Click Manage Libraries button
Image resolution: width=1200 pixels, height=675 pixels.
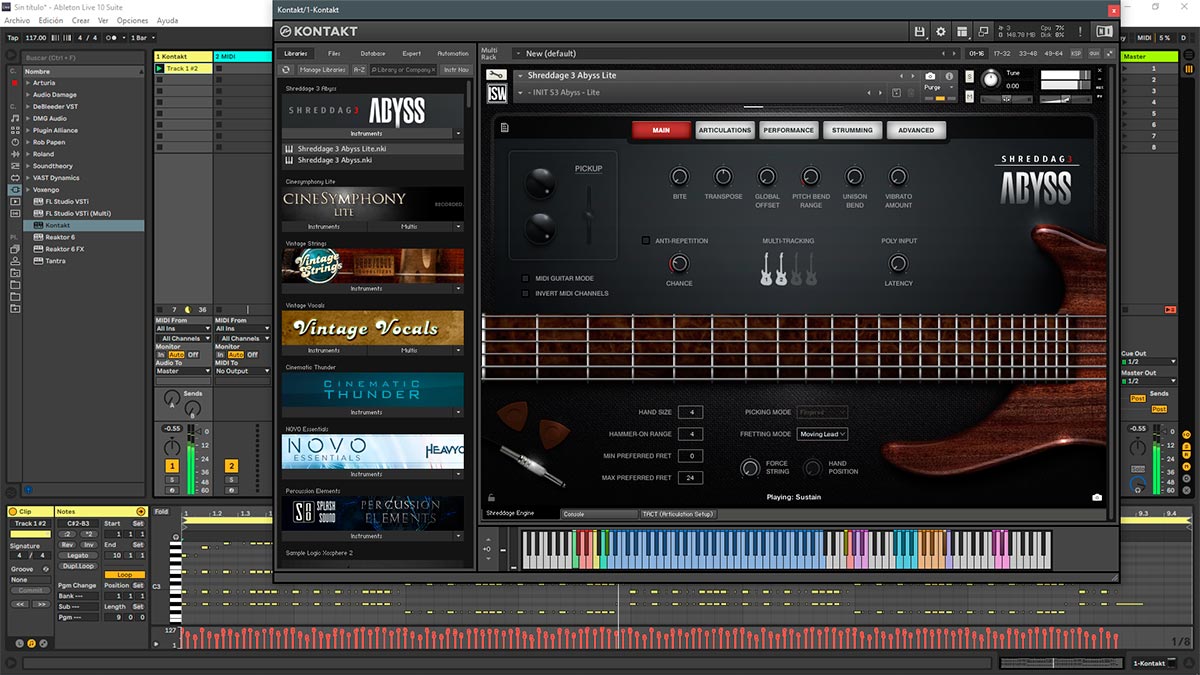point(322,70)
